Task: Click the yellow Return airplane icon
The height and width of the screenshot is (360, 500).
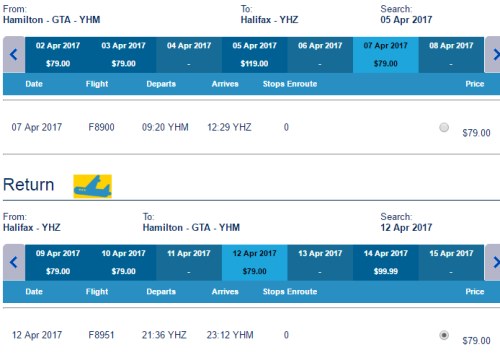Action: click(93, 186)
